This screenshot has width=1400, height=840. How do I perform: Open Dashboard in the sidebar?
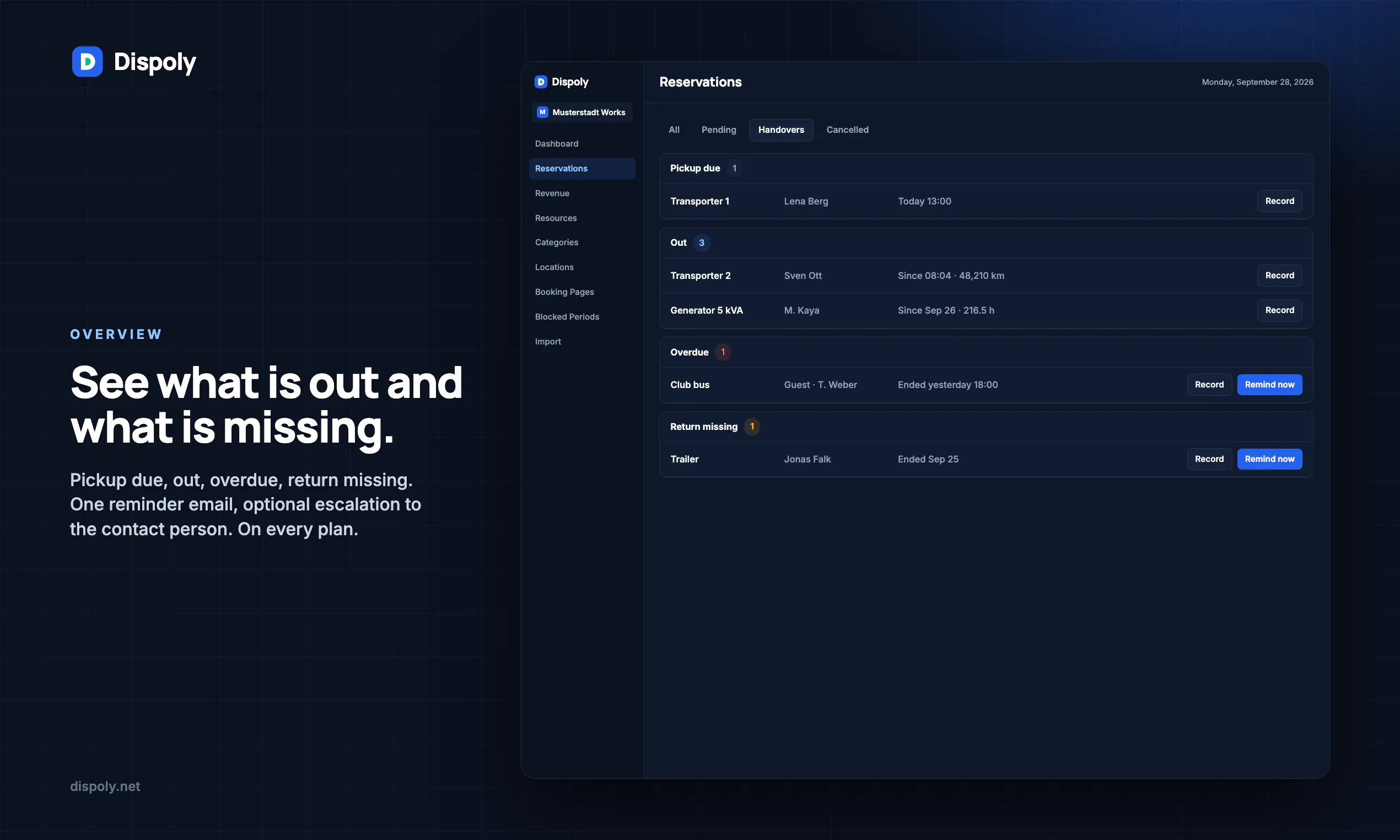tap(556, 144)
